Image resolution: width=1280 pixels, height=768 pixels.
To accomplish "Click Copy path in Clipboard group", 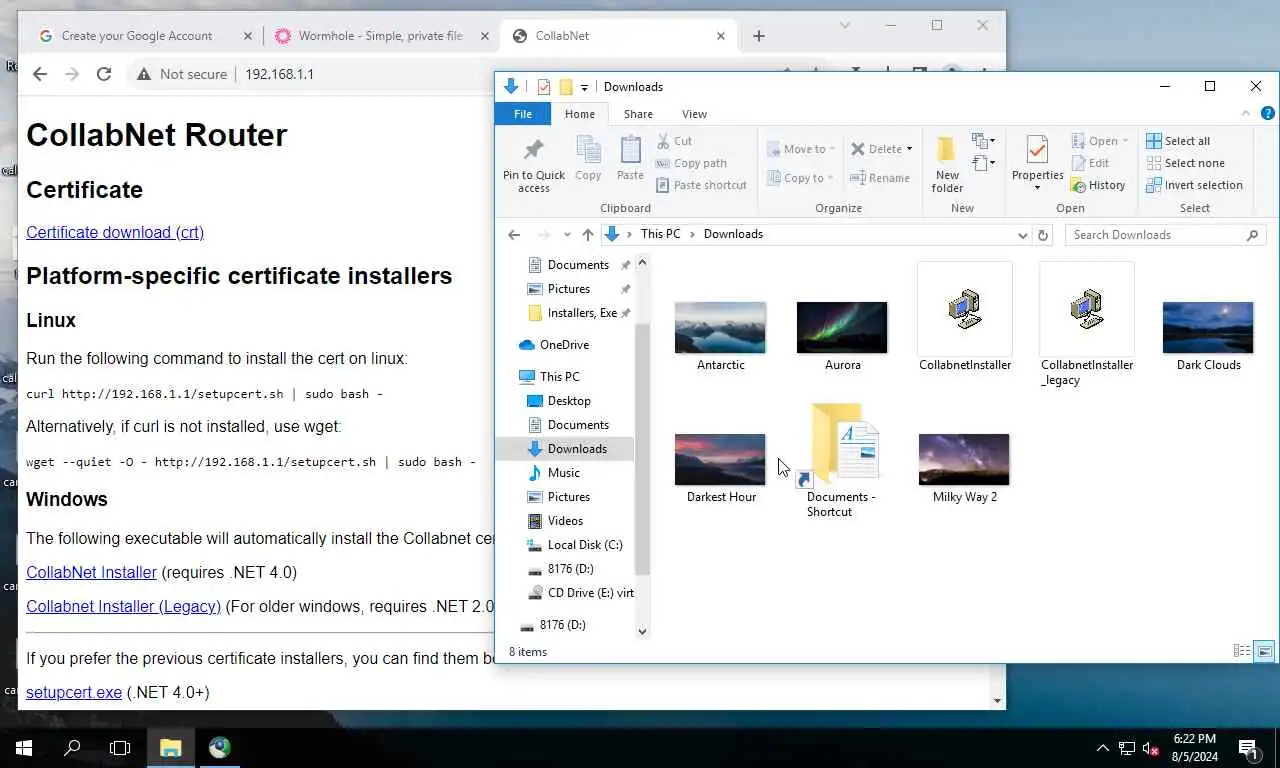I will click(691, 163).
